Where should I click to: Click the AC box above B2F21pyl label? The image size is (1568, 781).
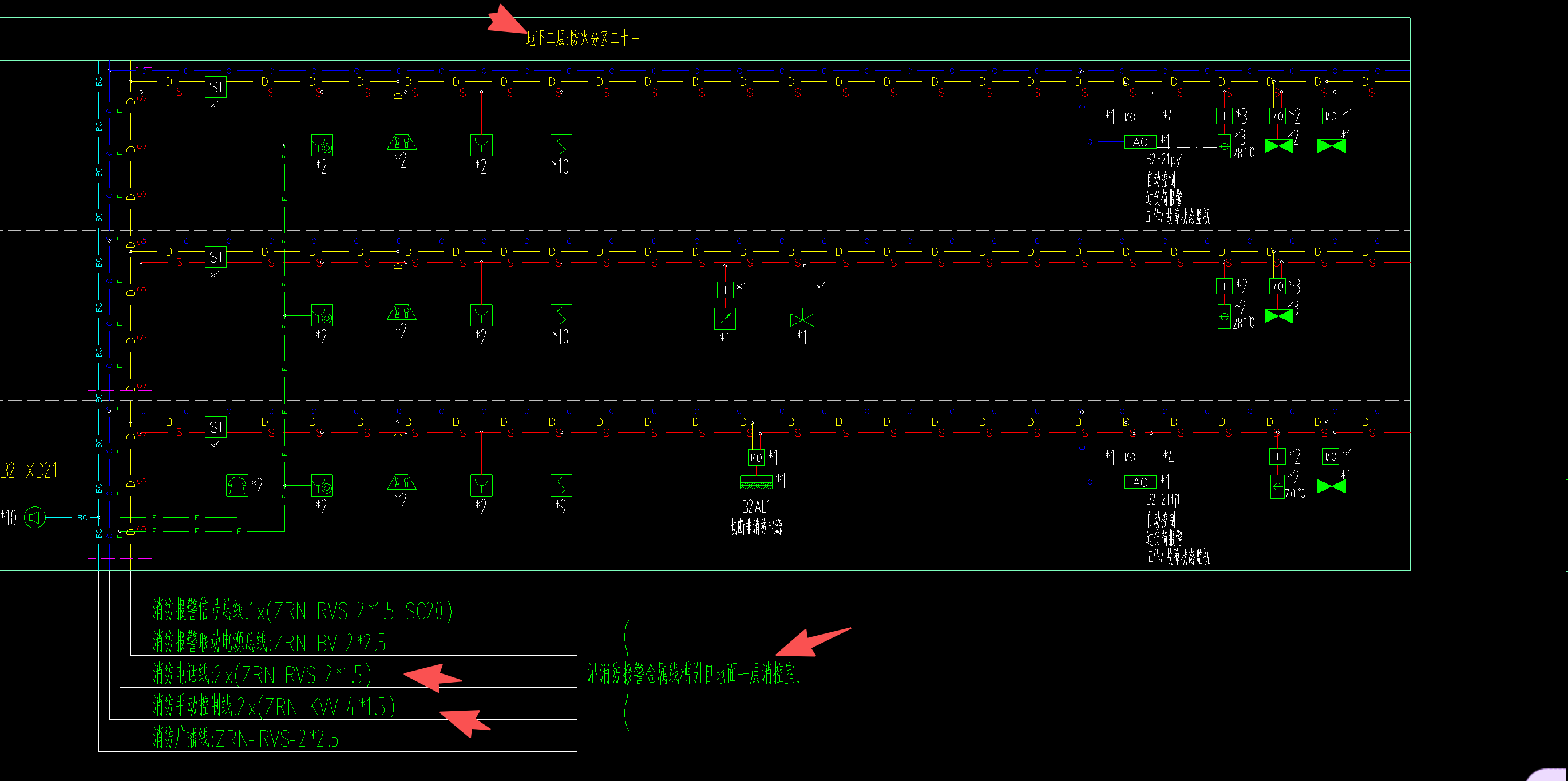tap(1139, 142)
